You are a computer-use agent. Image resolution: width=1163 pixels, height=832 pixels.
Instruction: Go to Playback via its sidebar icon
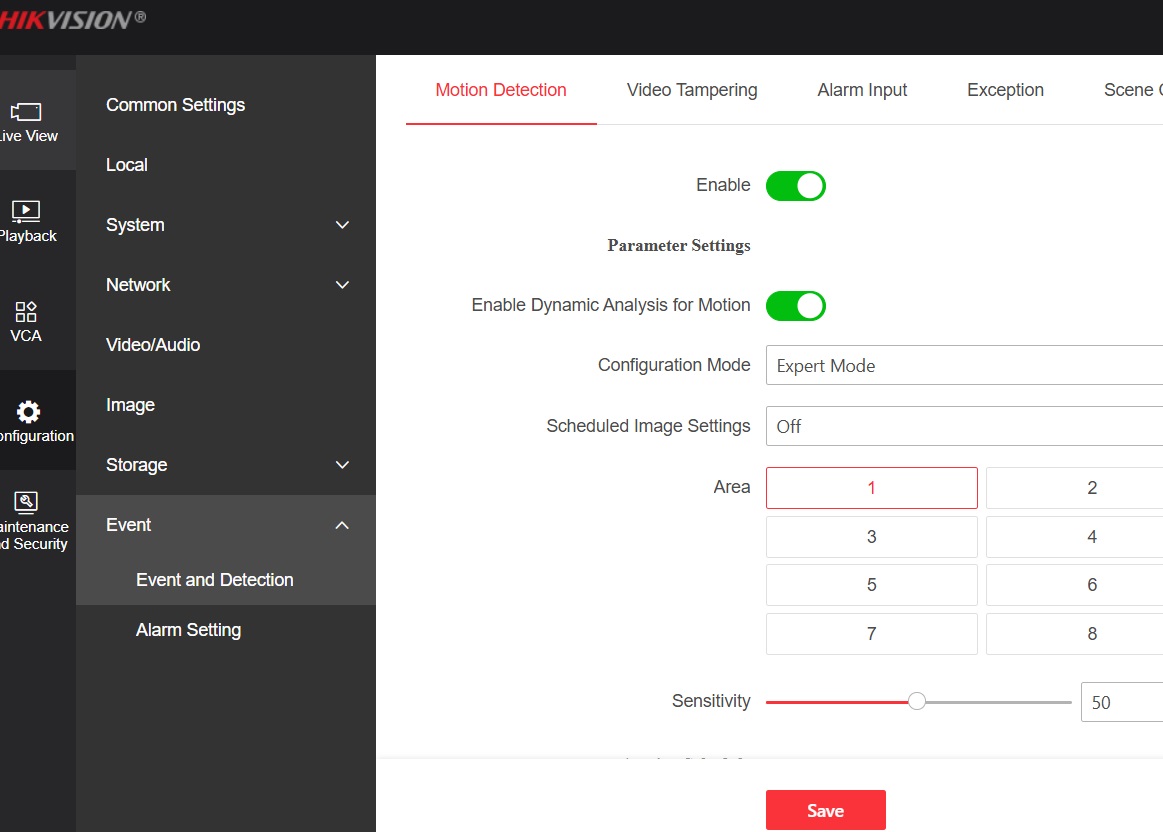[x=26, y=211]
